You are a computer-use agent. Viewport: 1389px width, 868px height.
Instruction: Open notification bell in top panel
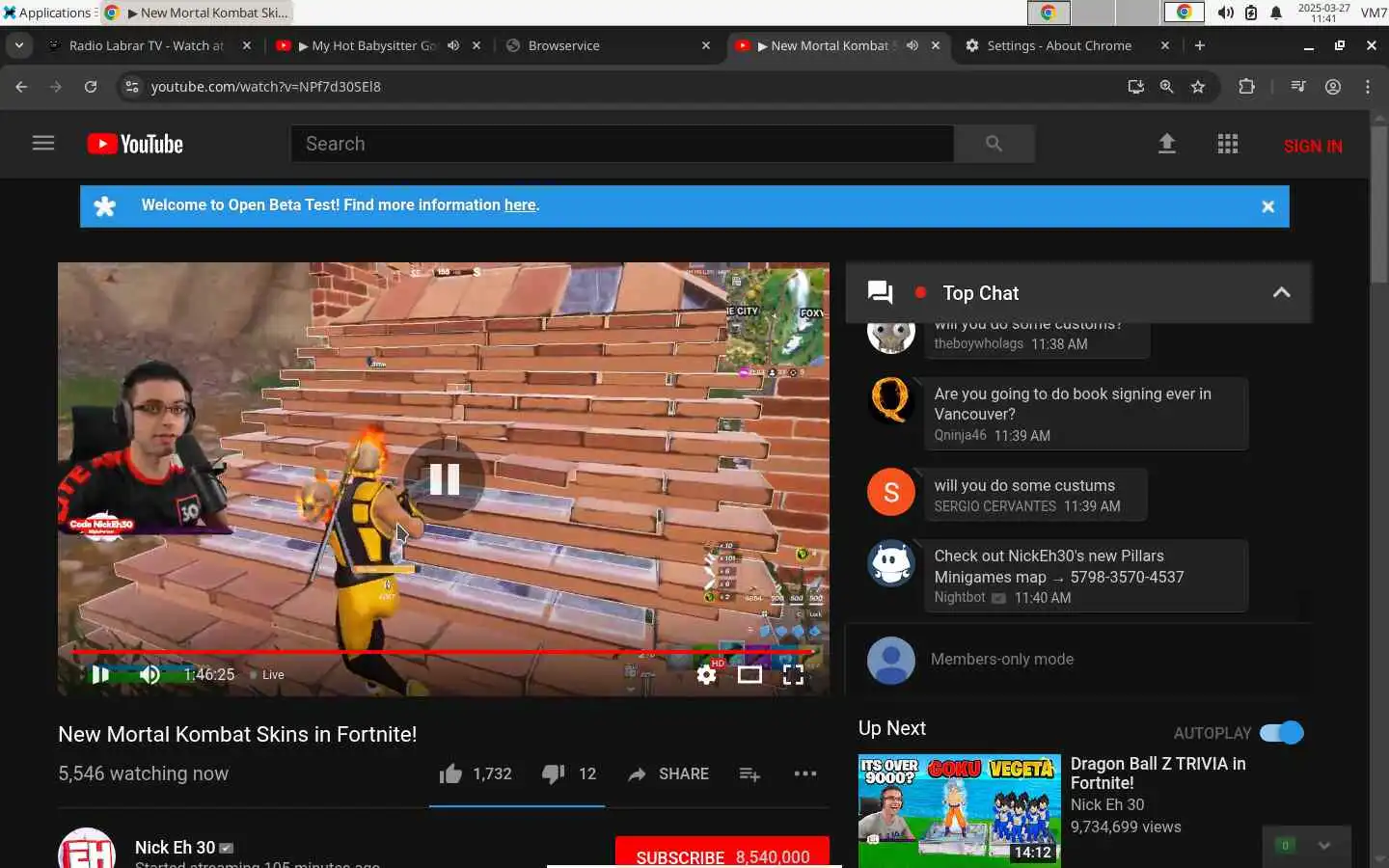tap(1276, 13)
